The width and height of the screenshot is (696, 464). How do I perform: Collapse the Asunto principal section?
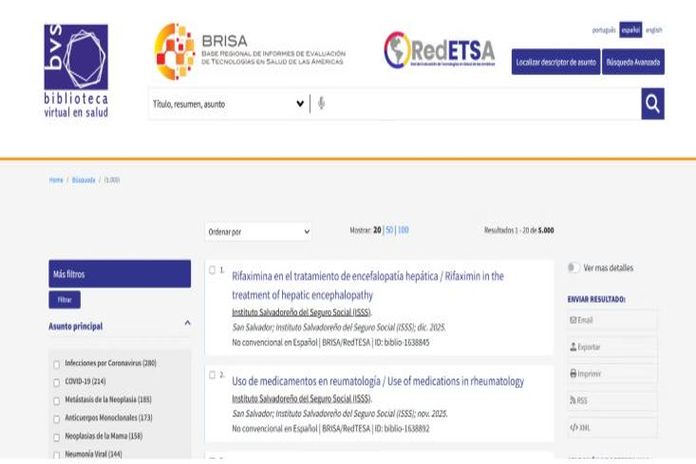[187, 324]
